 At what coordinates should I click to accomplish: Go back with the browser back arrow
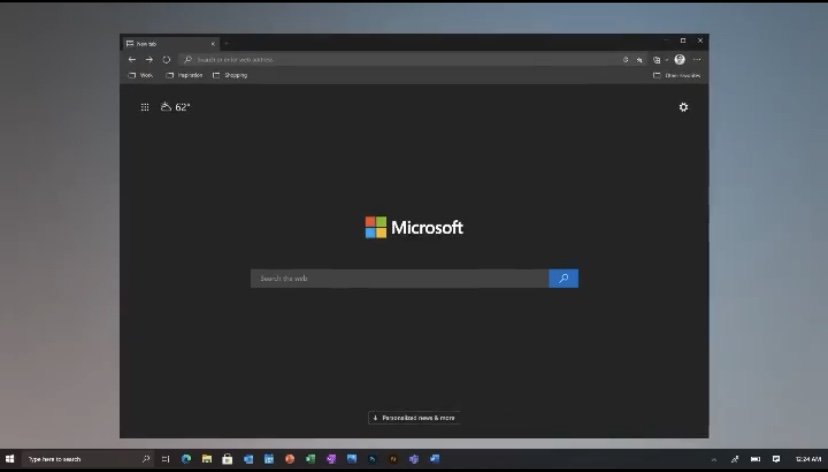[x=132, y=60]
